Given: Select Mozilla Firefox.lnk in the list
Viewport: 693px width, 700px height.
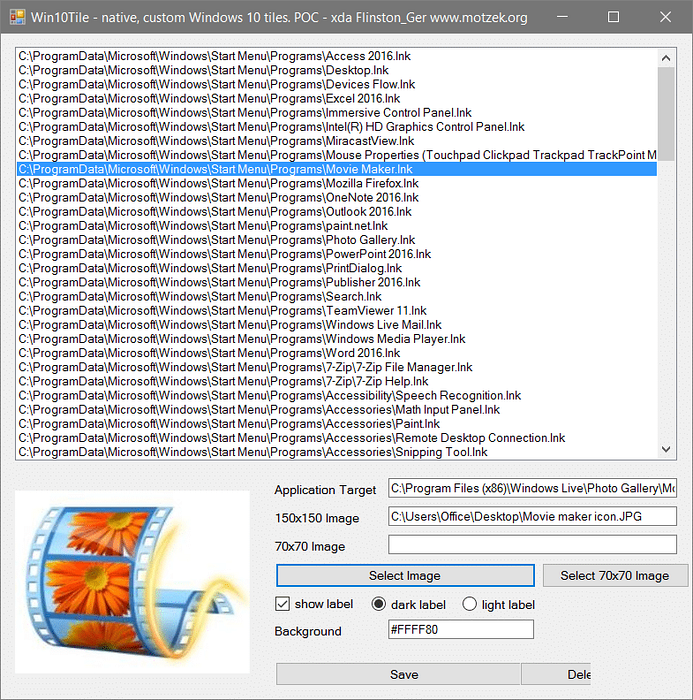Looking at the screenshot, I should [218, 183].
